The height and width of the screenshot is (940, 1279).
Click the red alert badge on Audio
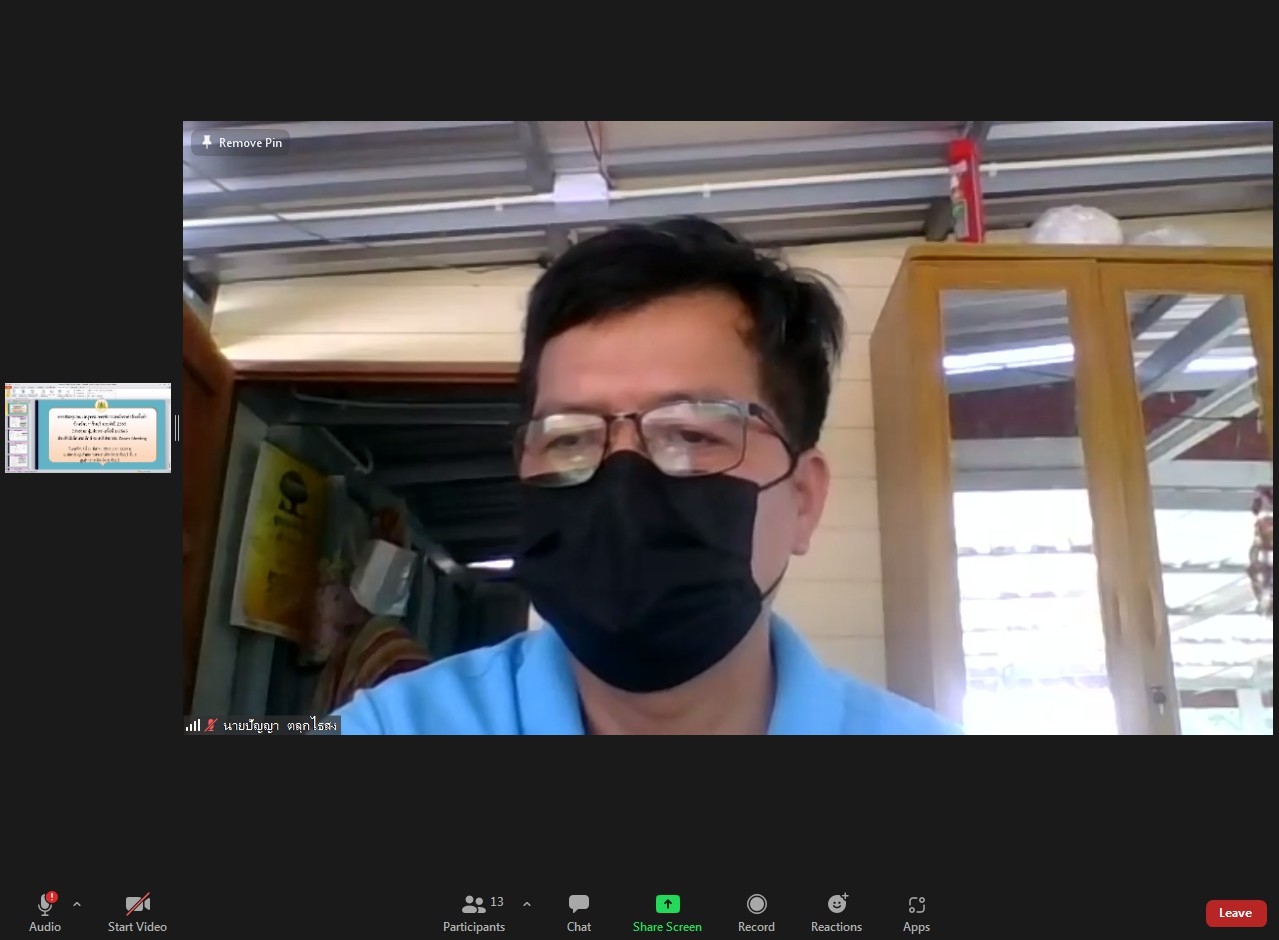52,897
